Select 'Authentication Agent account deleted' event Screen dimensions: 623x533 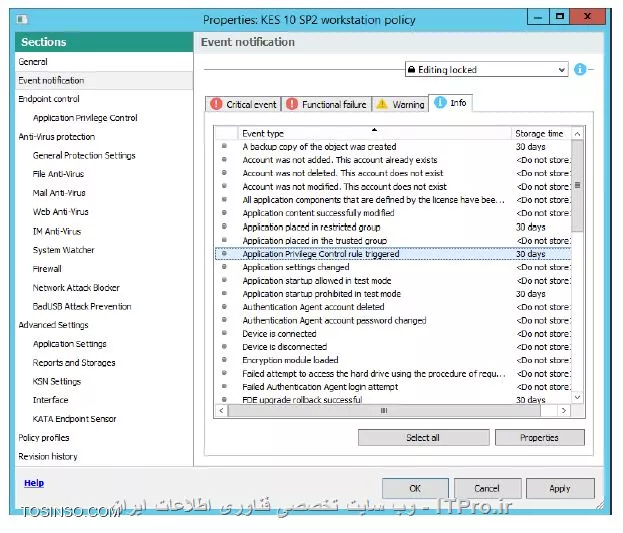(x=393, y=307)
